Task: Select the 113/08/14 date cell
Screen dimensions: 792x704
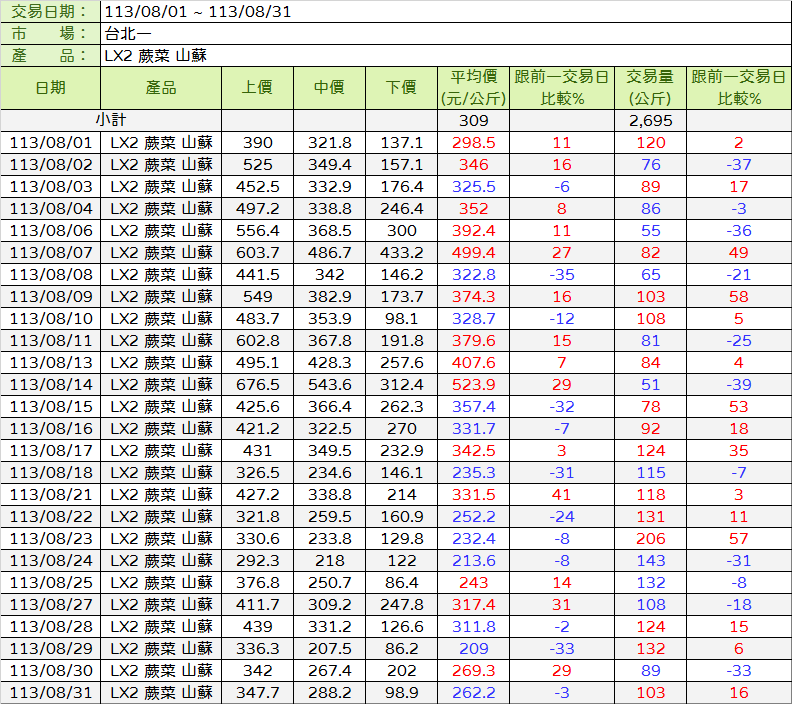Action: 50,385
